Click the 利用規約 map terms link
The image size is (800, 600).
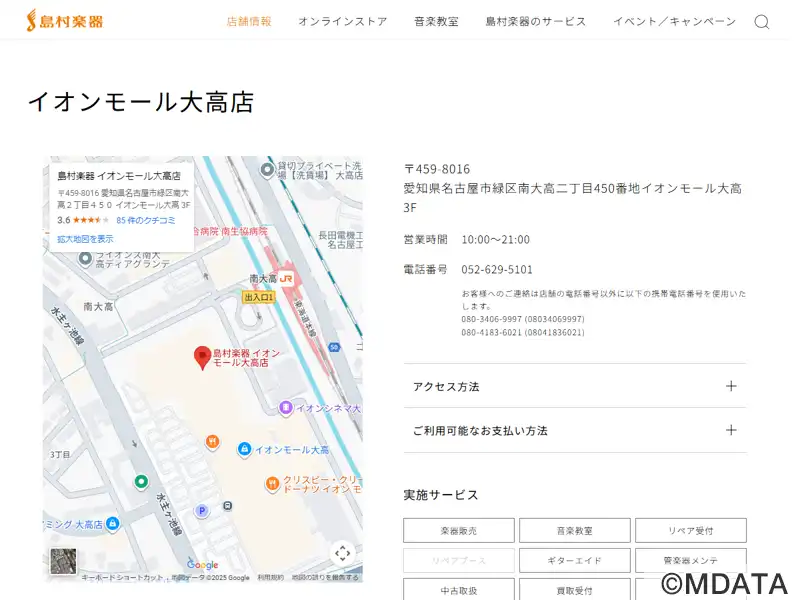tap(270, 578)
